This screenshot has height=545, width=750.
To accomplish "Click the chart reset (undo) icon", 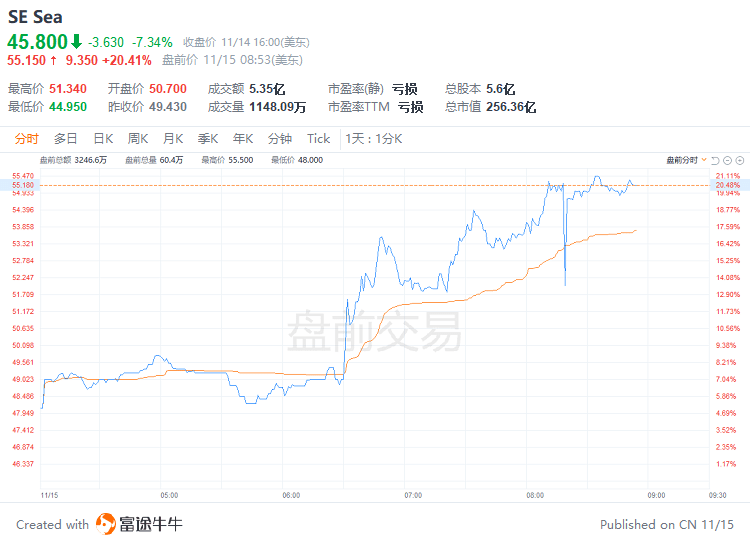I will coord(715,160).
